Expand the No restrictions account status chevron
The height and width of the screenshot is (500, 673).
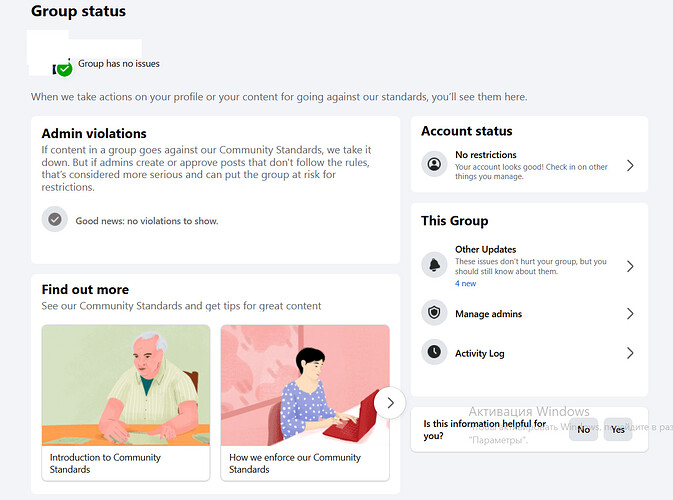[630, 165]
